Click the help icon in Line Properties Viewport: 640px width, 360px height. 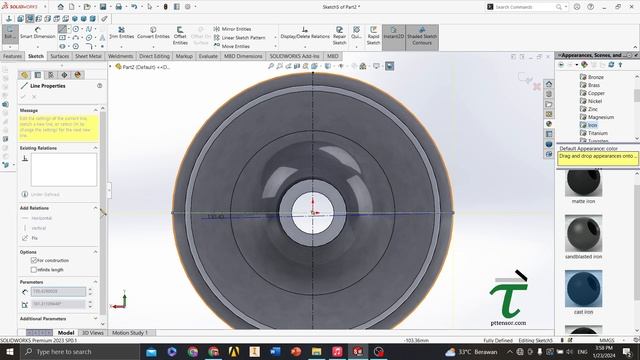[100, 86]
